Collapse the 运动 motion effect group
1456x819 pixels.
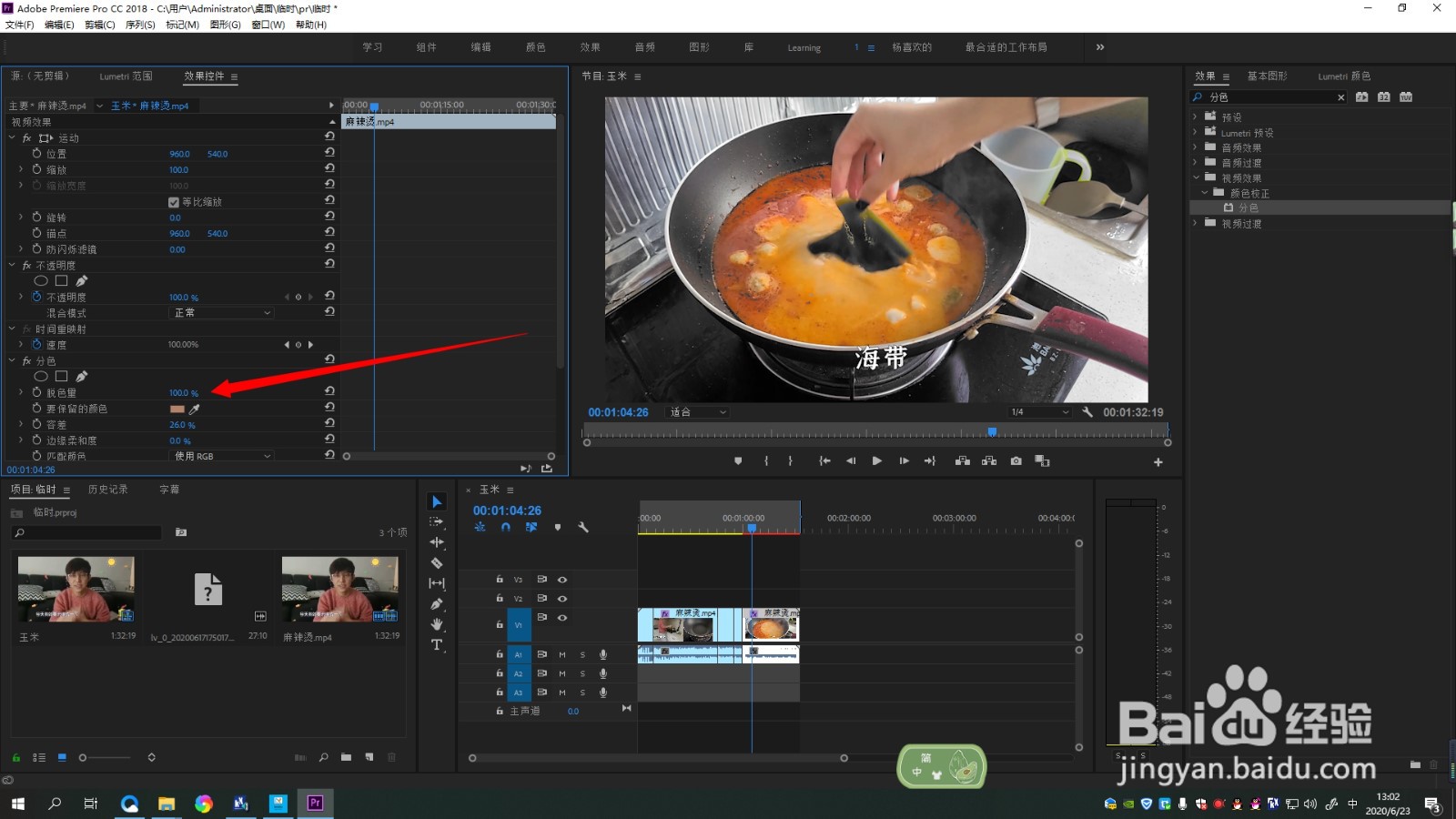(13, 138)
